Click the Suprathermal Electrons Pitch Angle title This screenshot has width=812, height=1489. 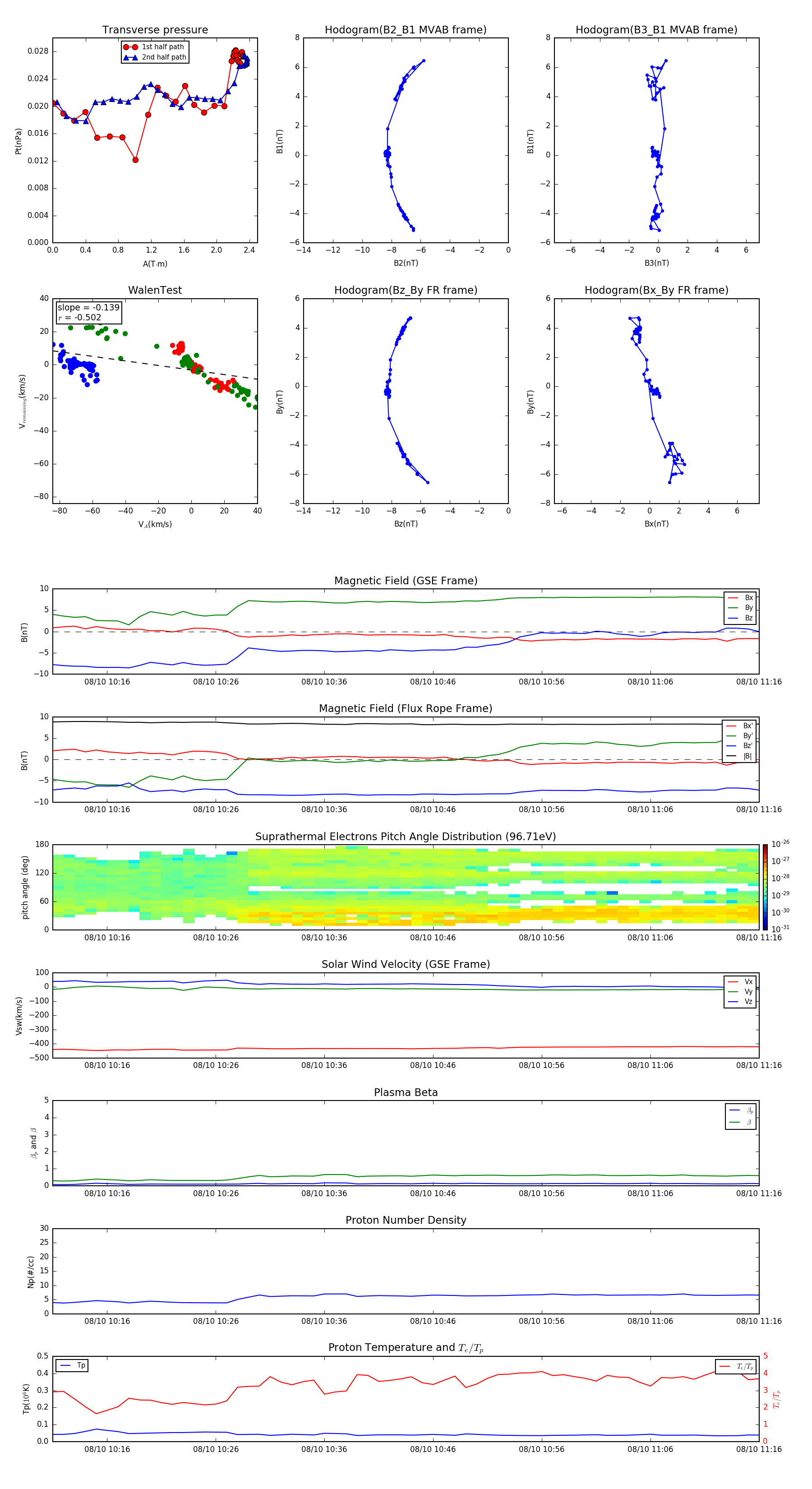click(406, 837)
